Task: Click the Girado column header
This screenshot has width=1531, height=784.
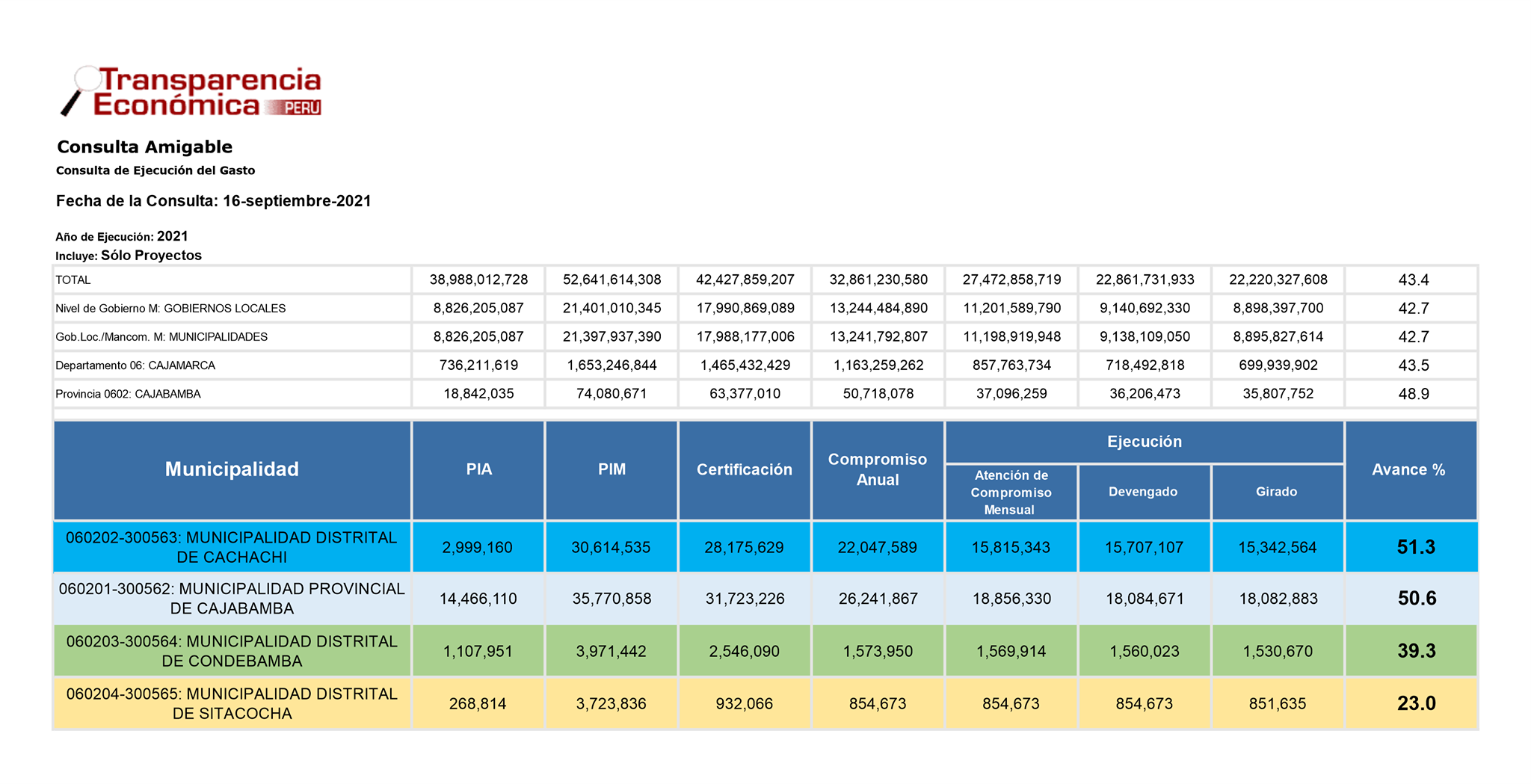Action: (1276, 492)
